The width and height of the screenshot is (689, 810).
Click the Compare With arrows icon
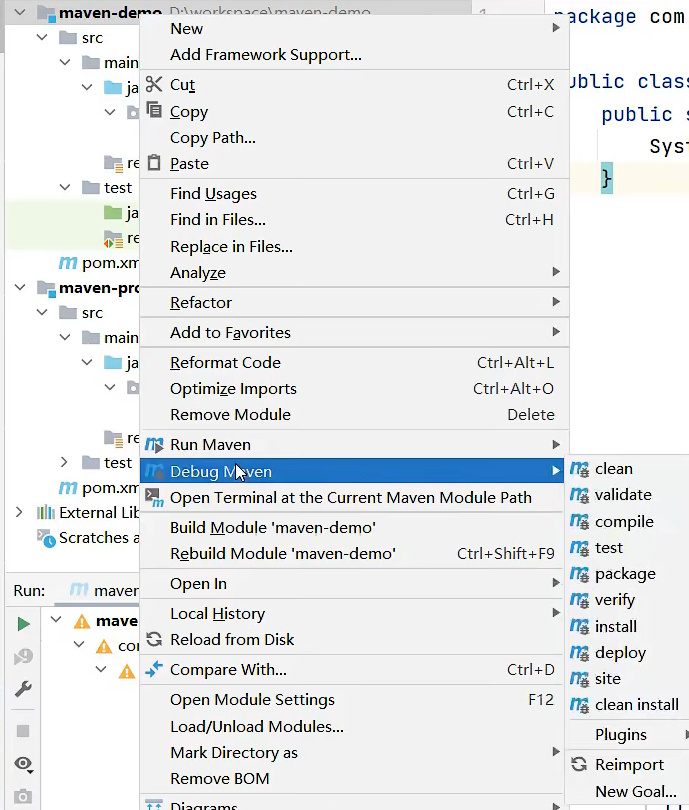154,670
